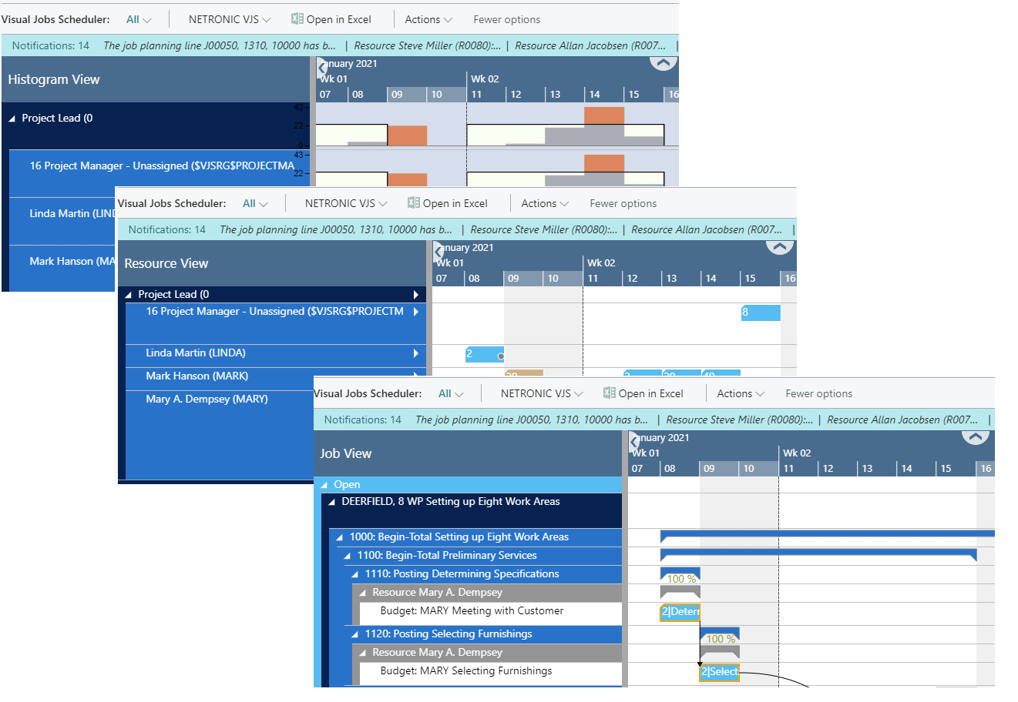Screen dimensions: 1018x702
Task: Open NETRONIC VJS dropdown in Resource View window
Action: [x=345, y=203]
